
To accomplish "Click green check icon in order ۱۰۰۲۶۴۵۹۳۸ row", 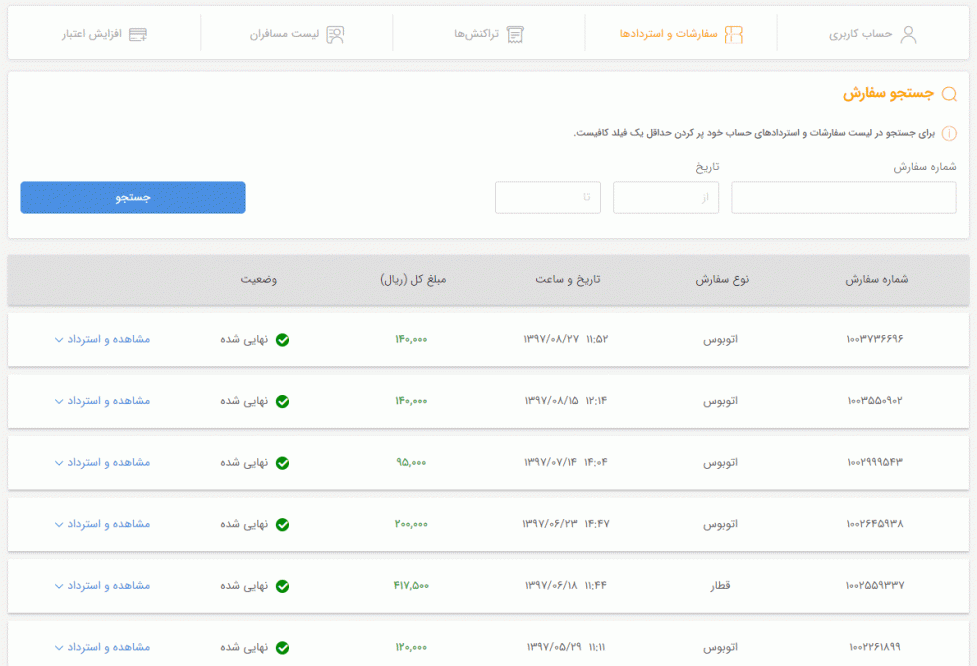I will (282, 525).
